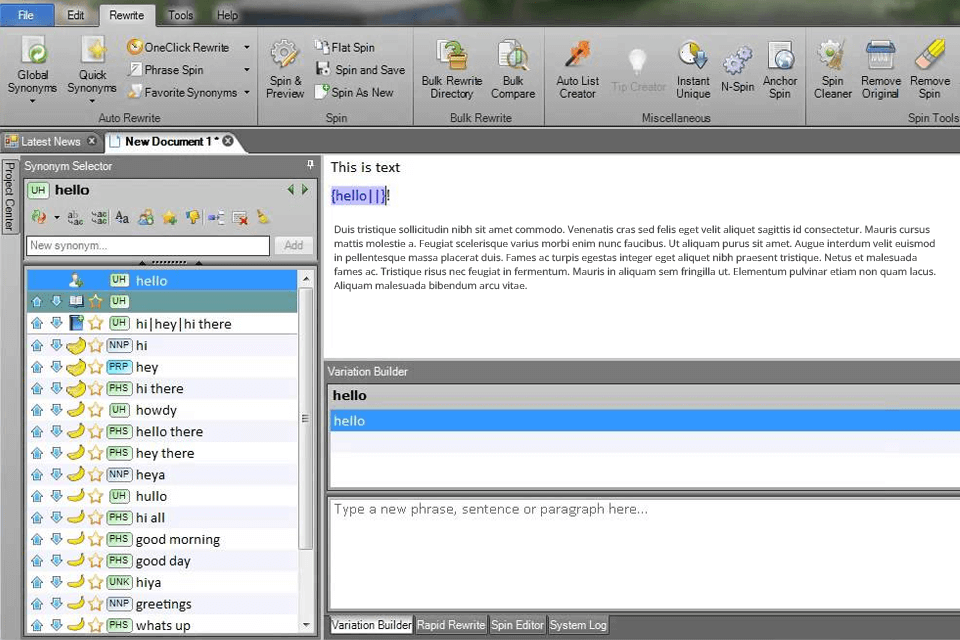The height and width of the screenshot is (640, 960).
Task: Switch to the Spin Editor tab
Action: click(517, 625)
